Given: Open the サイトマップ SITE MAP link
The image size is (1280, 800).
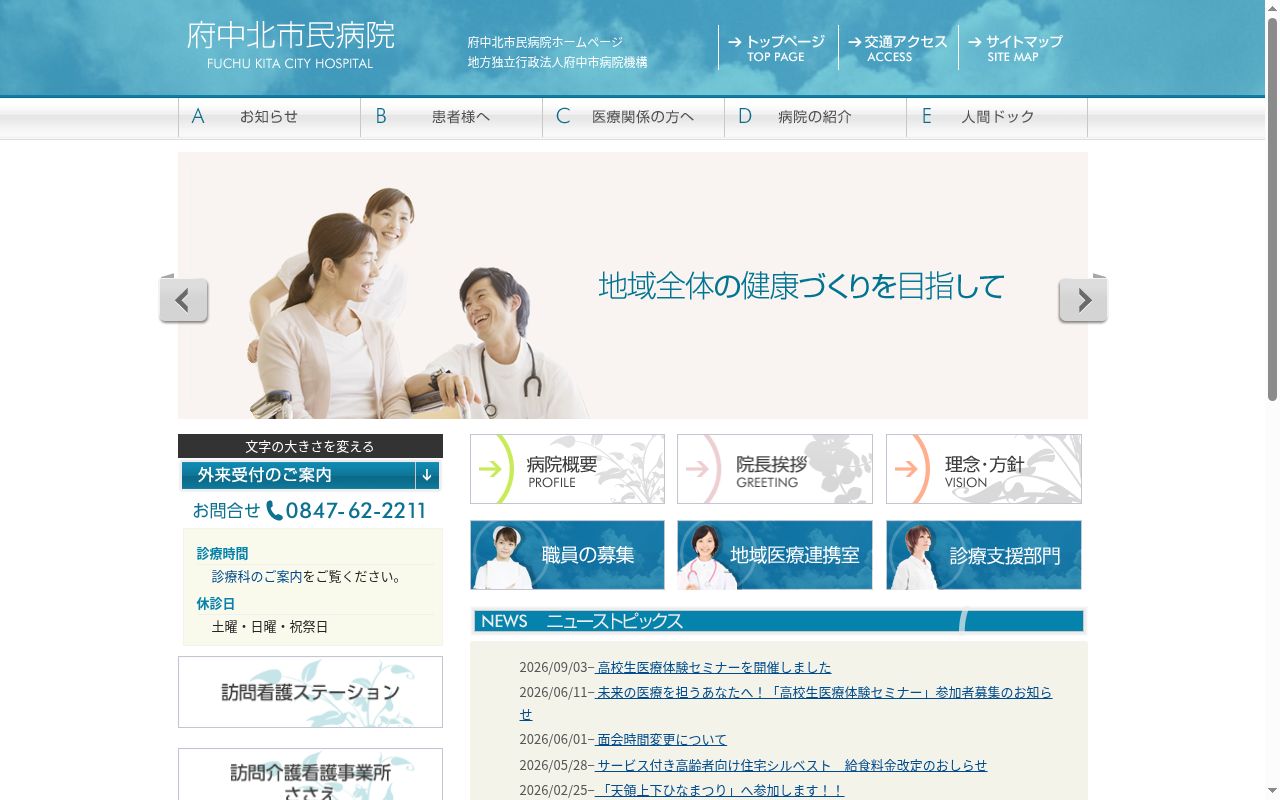Looking at the screenshot, I should pyautogui.click(x=1015, y=48).
